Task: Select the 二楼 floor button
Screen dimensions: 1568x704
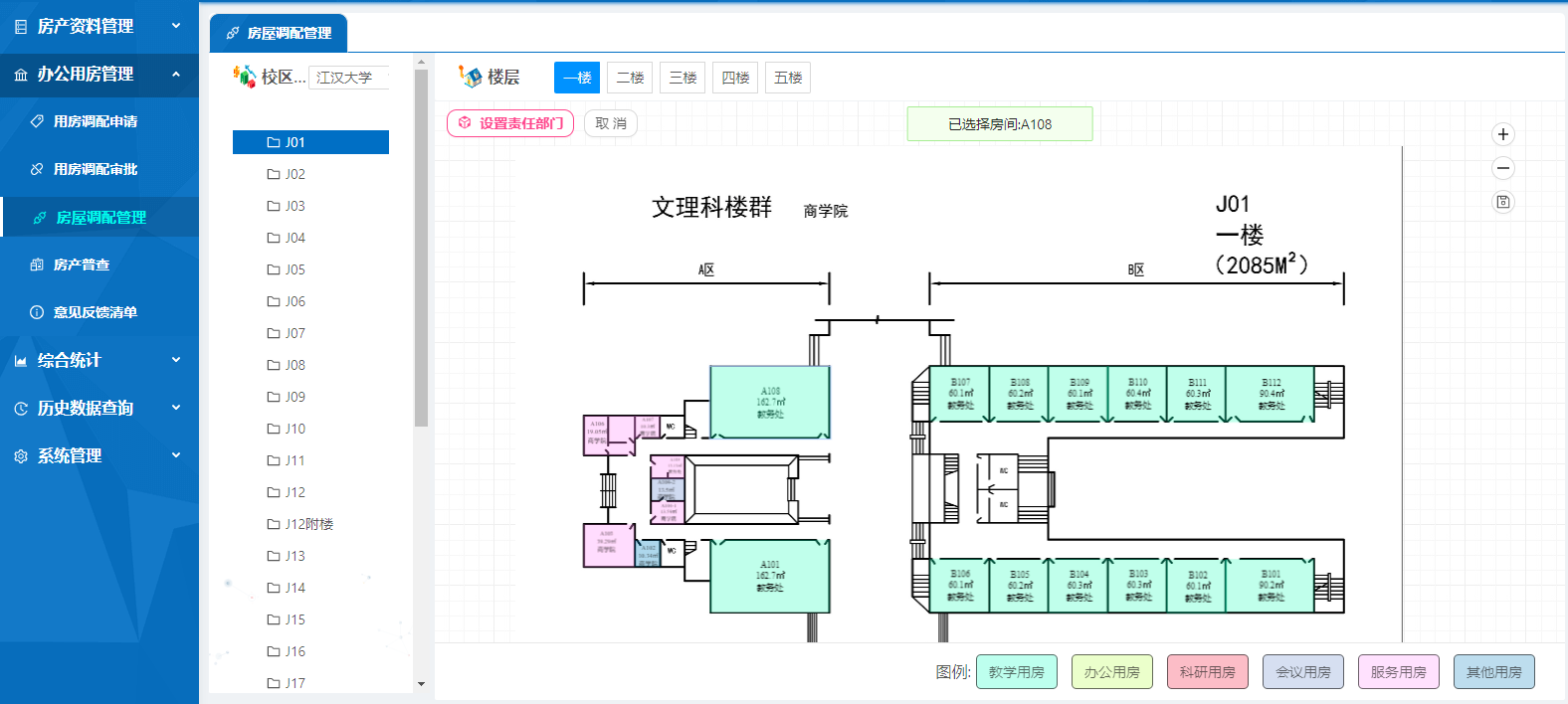Action: [630, 78]
